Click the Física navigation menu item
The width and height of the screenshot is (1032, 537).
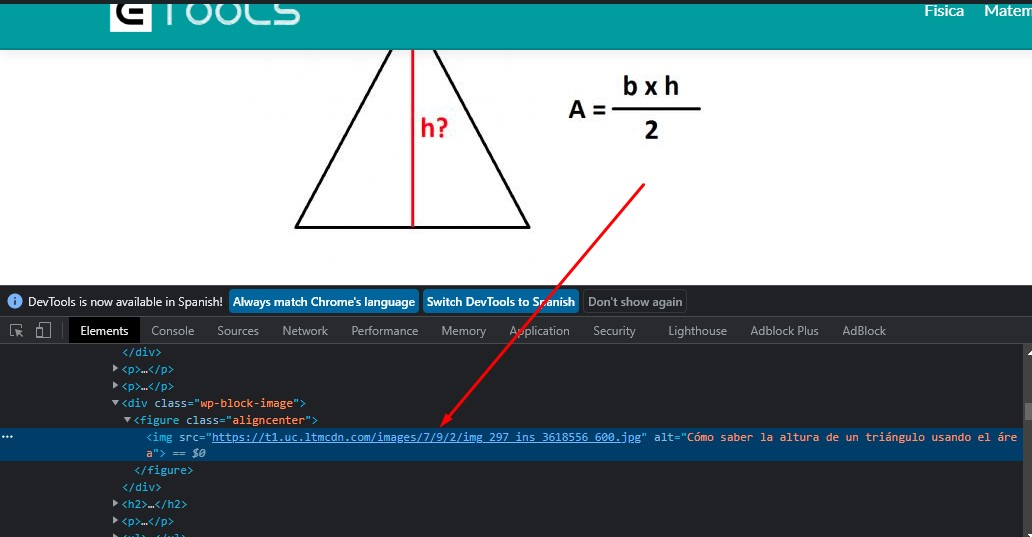[x=943, y=11]
